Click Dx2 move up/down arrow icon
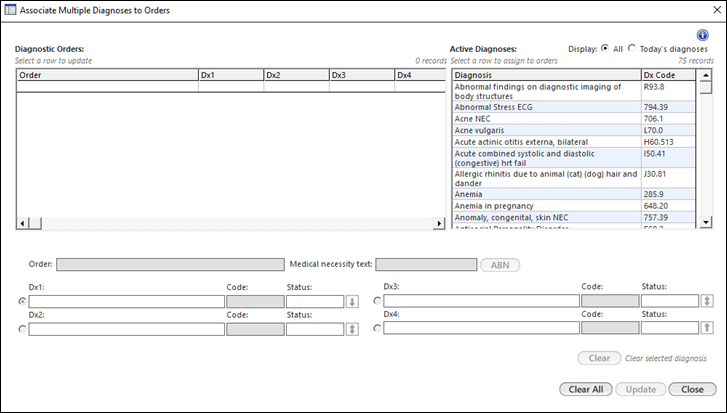 352,330
